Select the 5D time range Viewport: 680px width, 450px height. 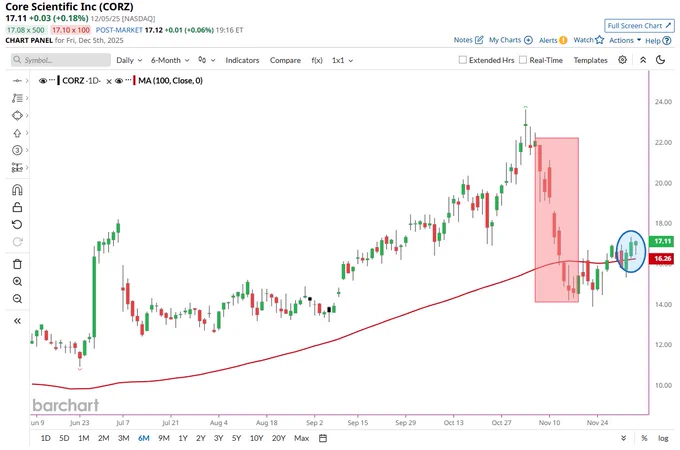pos(64,438)
